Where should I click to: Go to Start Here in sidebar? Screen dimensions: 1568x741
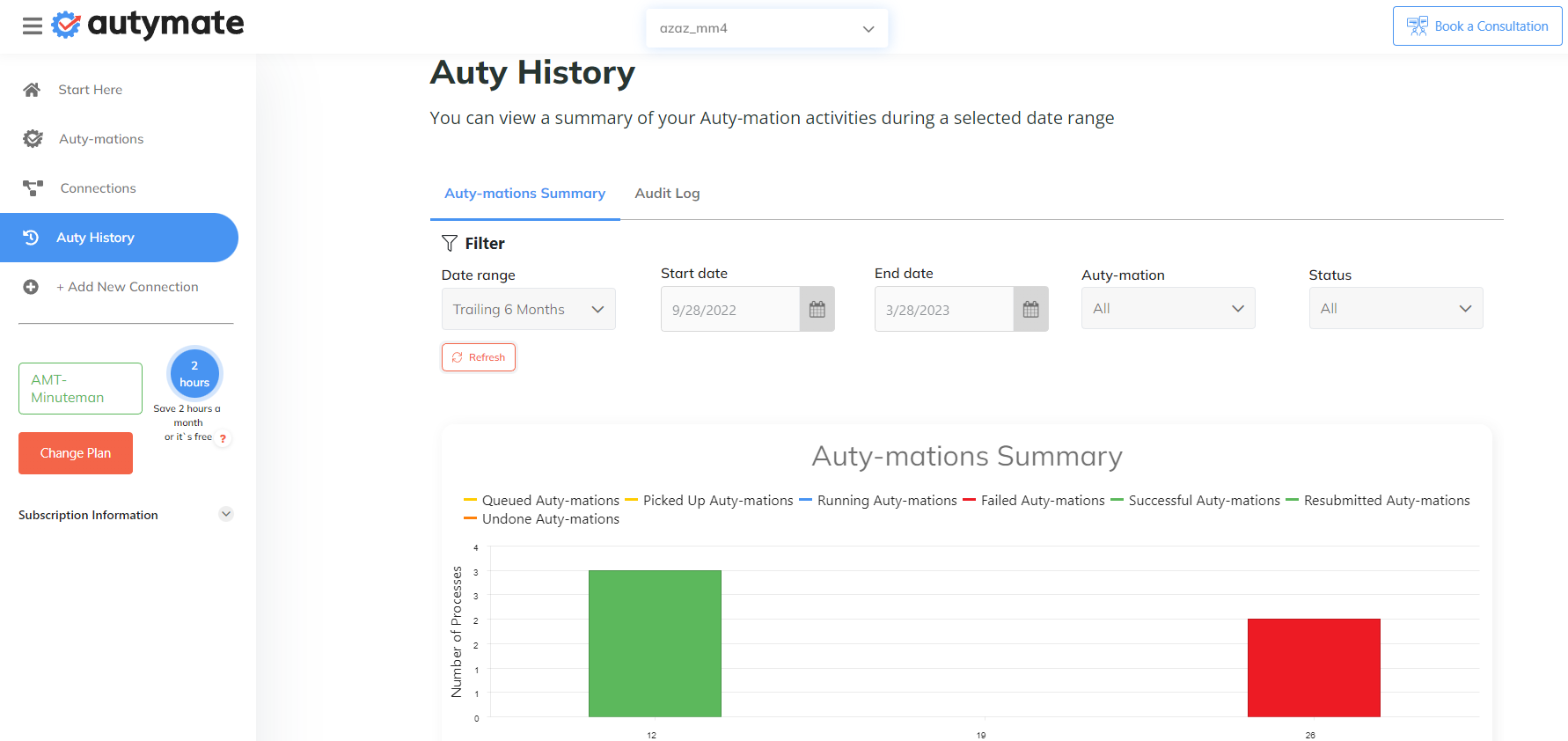point(91,90)
